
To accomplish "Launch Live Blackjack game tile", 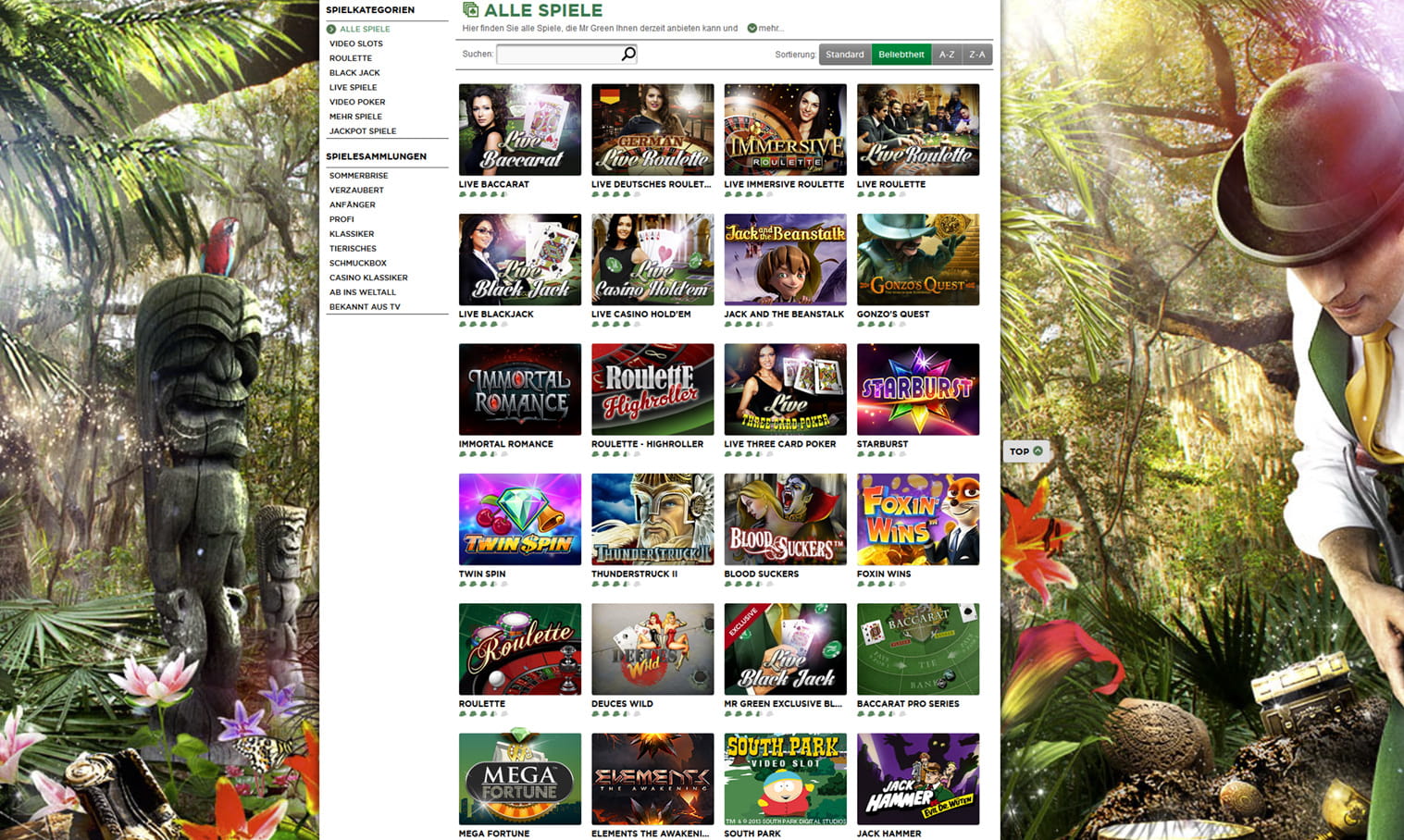I will pyautogui.click(x=520, y=260).
